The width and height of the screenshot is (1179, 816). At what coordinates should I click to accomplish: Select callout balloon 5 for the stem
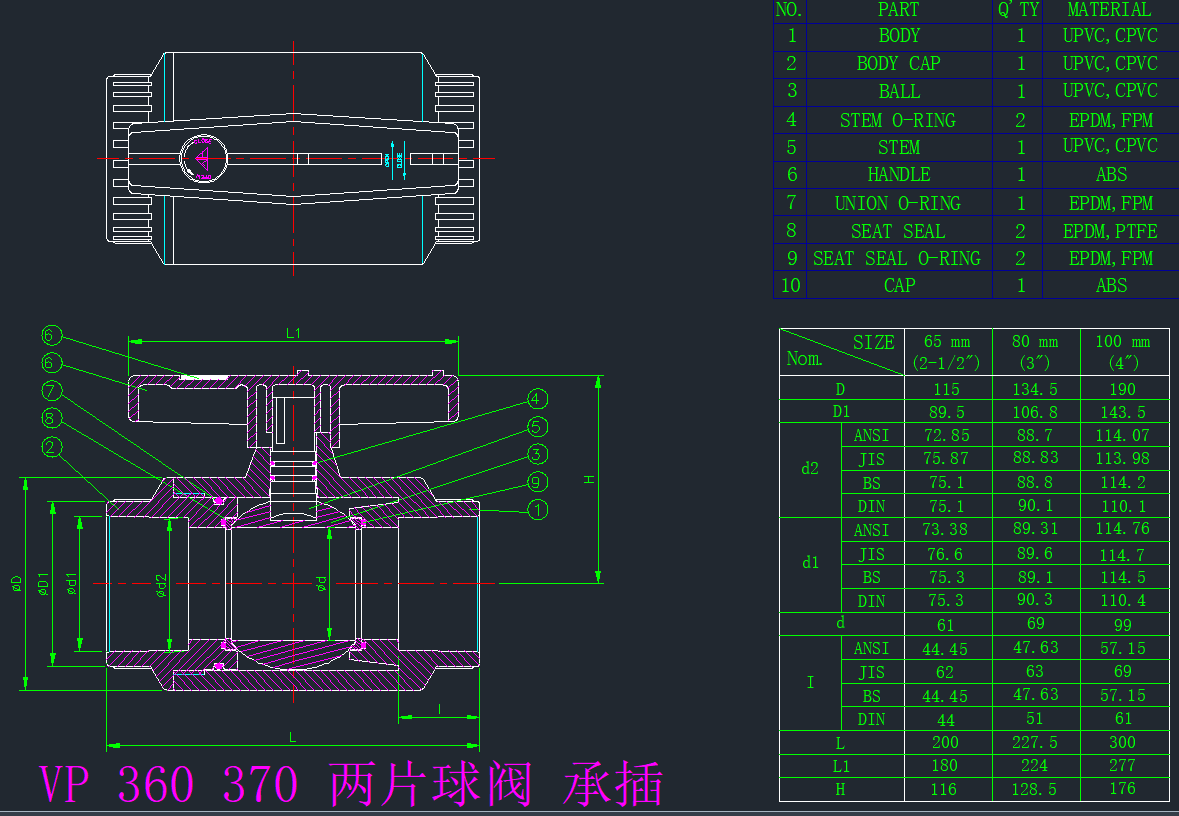tap(537, 426)
